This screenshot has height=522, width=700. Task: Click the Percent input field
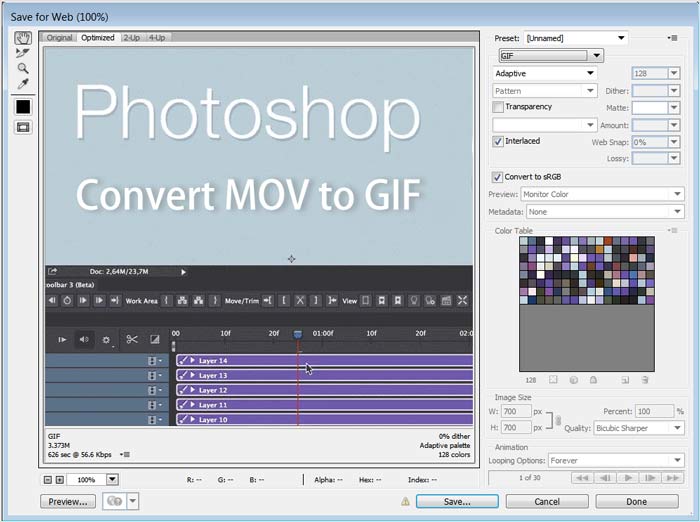point(654,411)
